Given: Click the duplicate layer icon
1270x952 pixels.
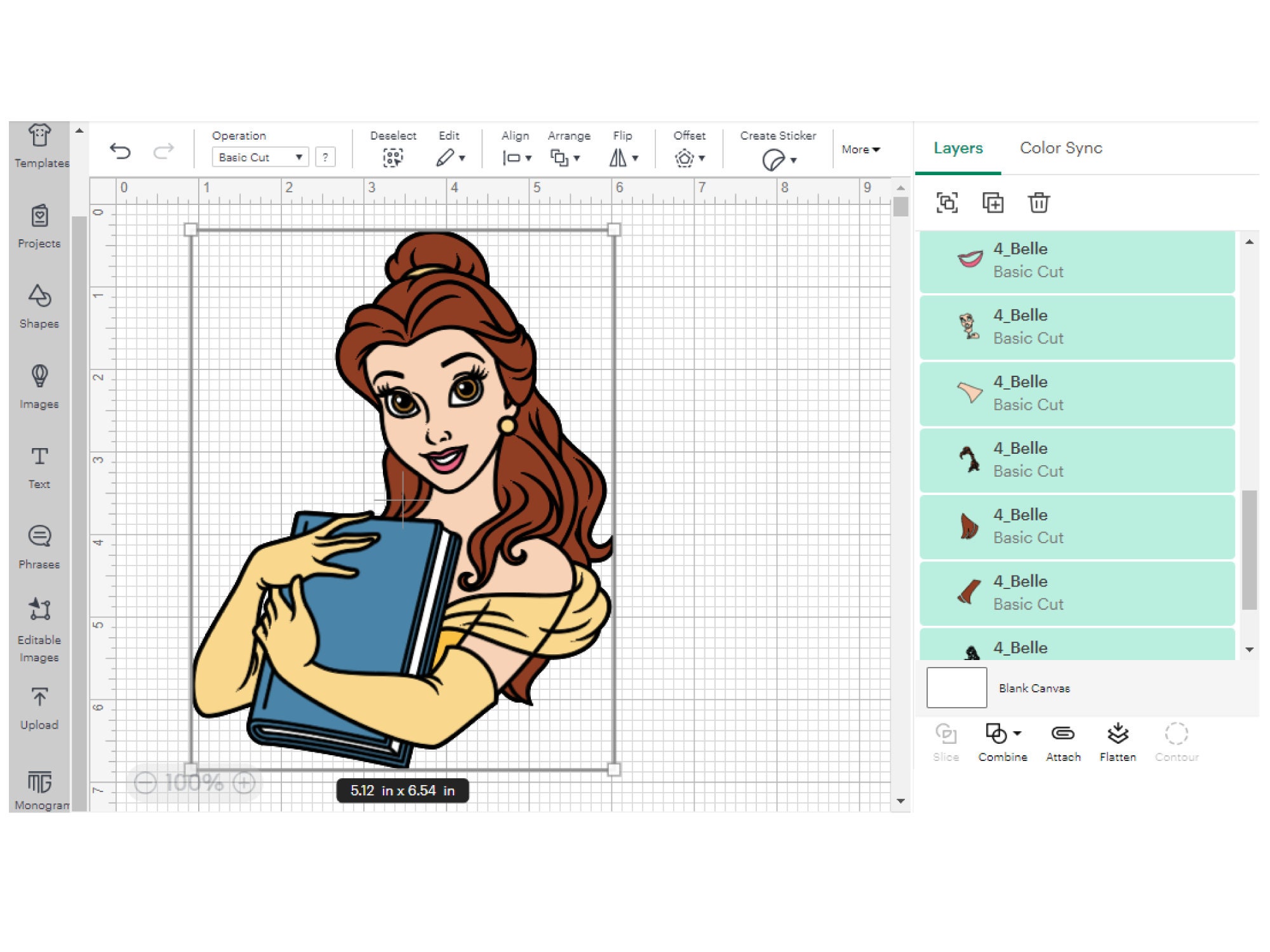Looking at the screenshot, I should click(993, 203).
